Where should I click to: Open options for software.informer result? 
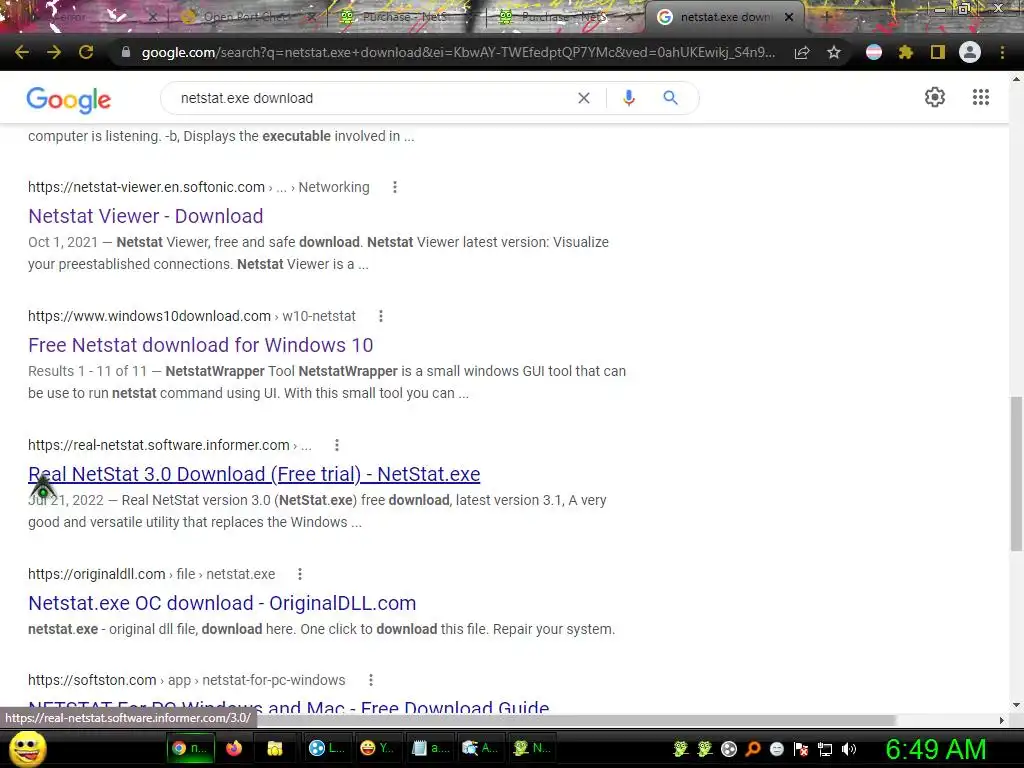[x=336, y=445]
